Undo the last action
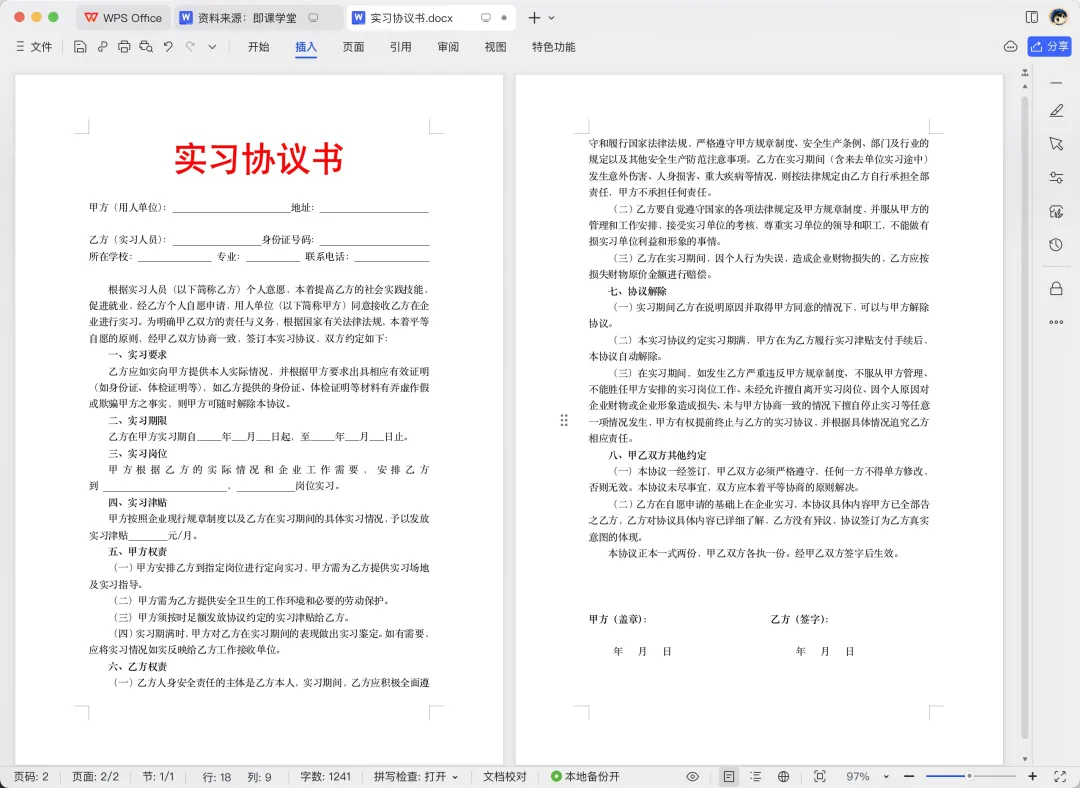This screenshot has height=788, width=1080. coord(168,47)
